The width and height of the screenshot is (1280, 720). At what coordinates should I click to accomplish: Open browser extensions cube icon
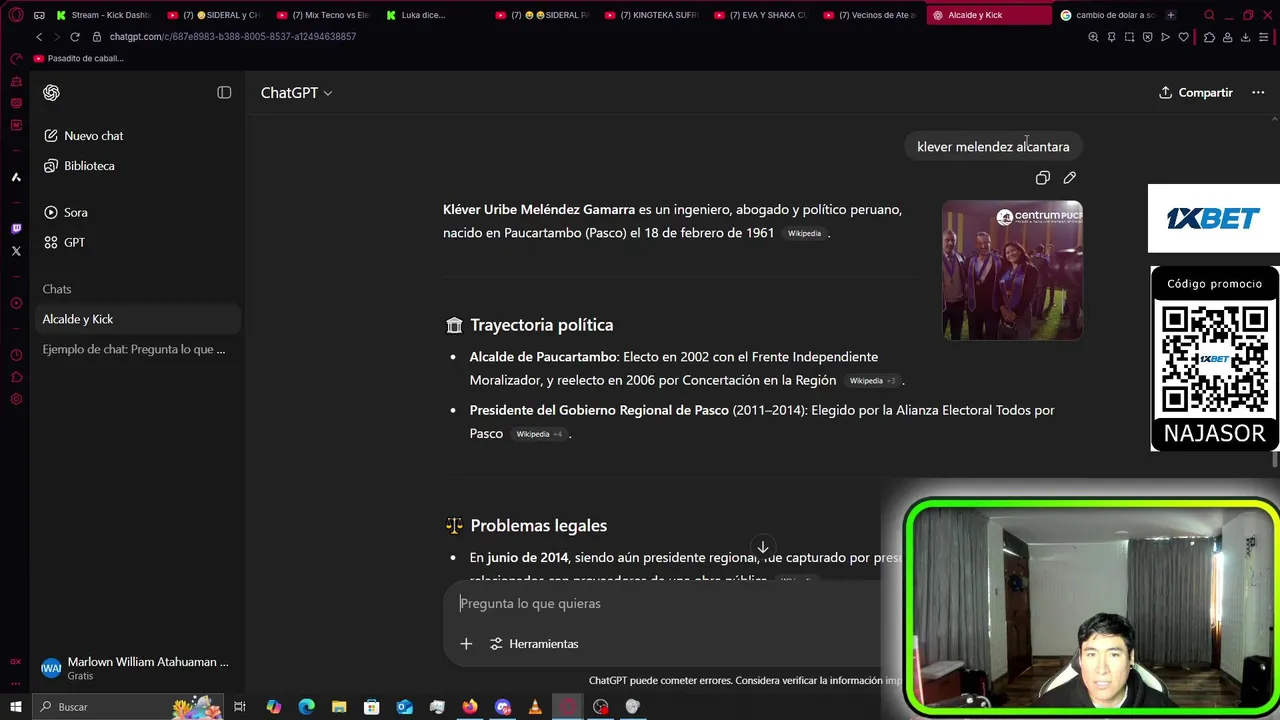pyautogui.click(x=1209, y=37)
